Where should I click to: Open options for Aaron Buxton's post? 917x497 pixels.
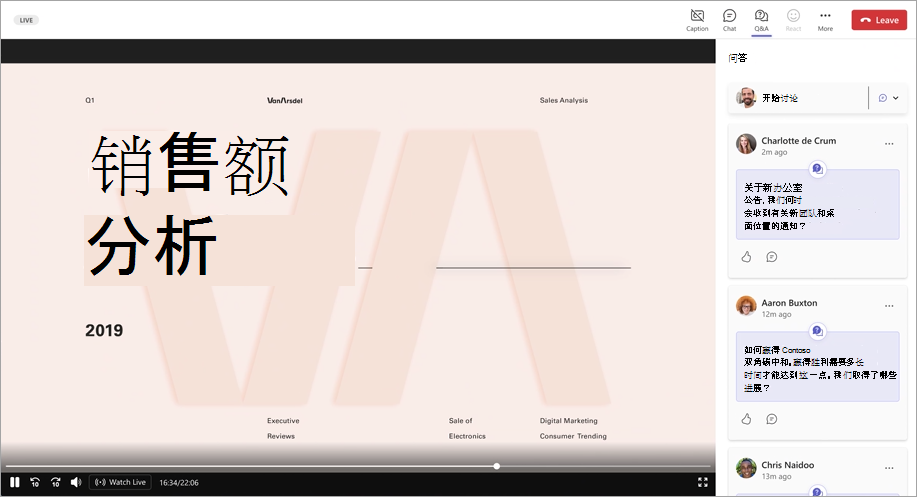889,306
